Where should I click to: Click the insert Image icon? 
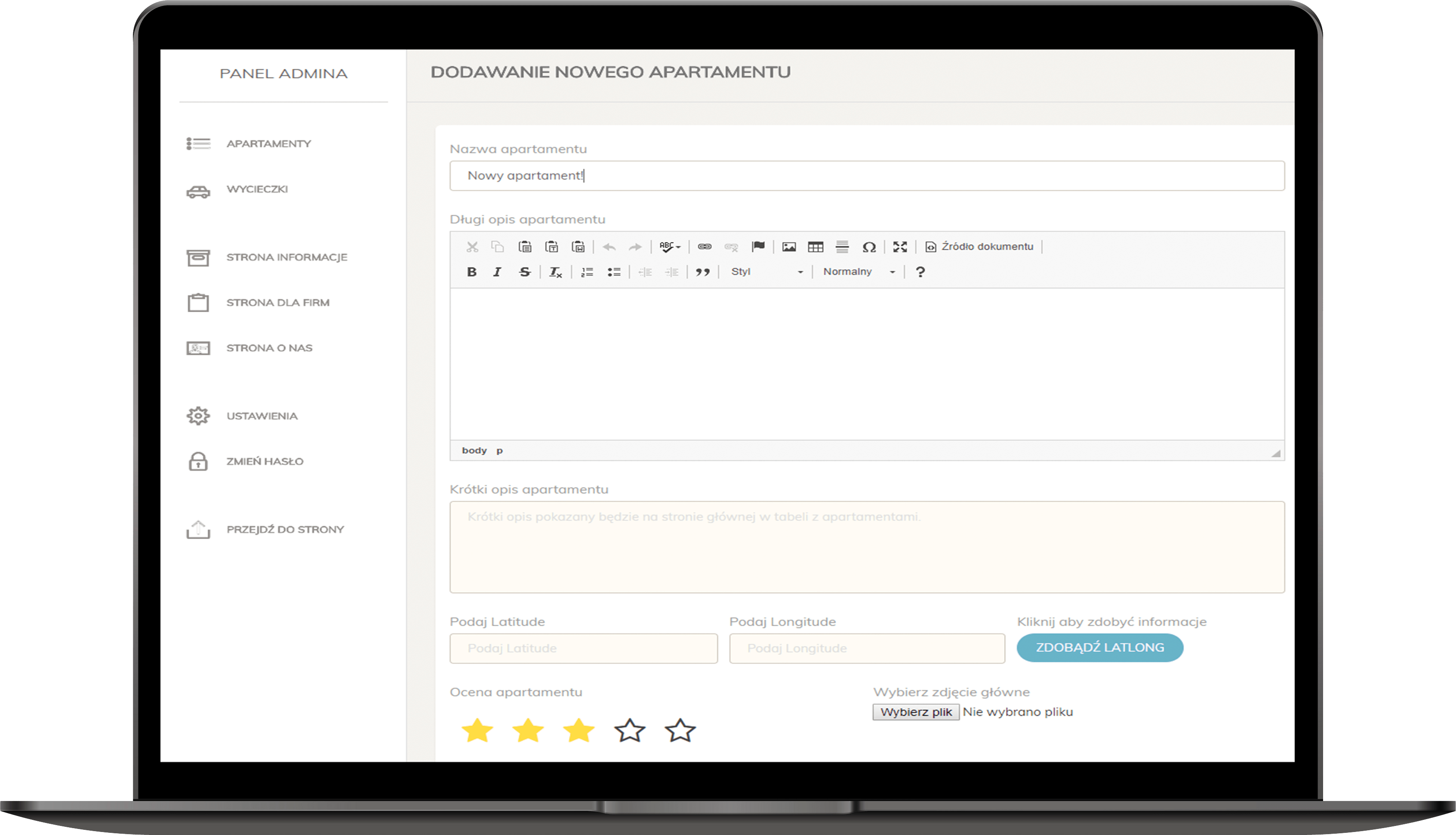coord(789,247)
